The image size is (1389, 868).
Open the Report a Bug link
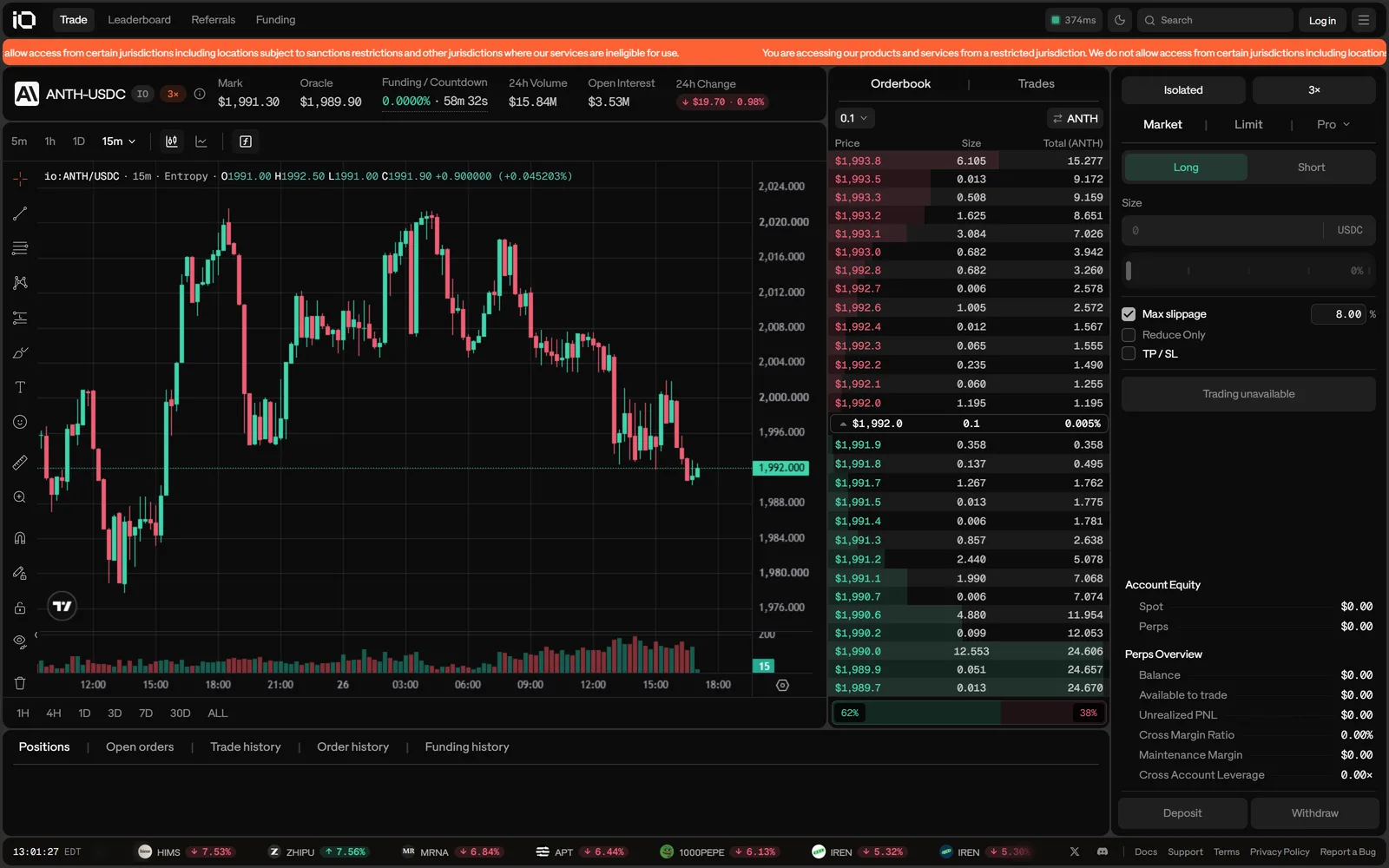click(x=1347, y=852)
